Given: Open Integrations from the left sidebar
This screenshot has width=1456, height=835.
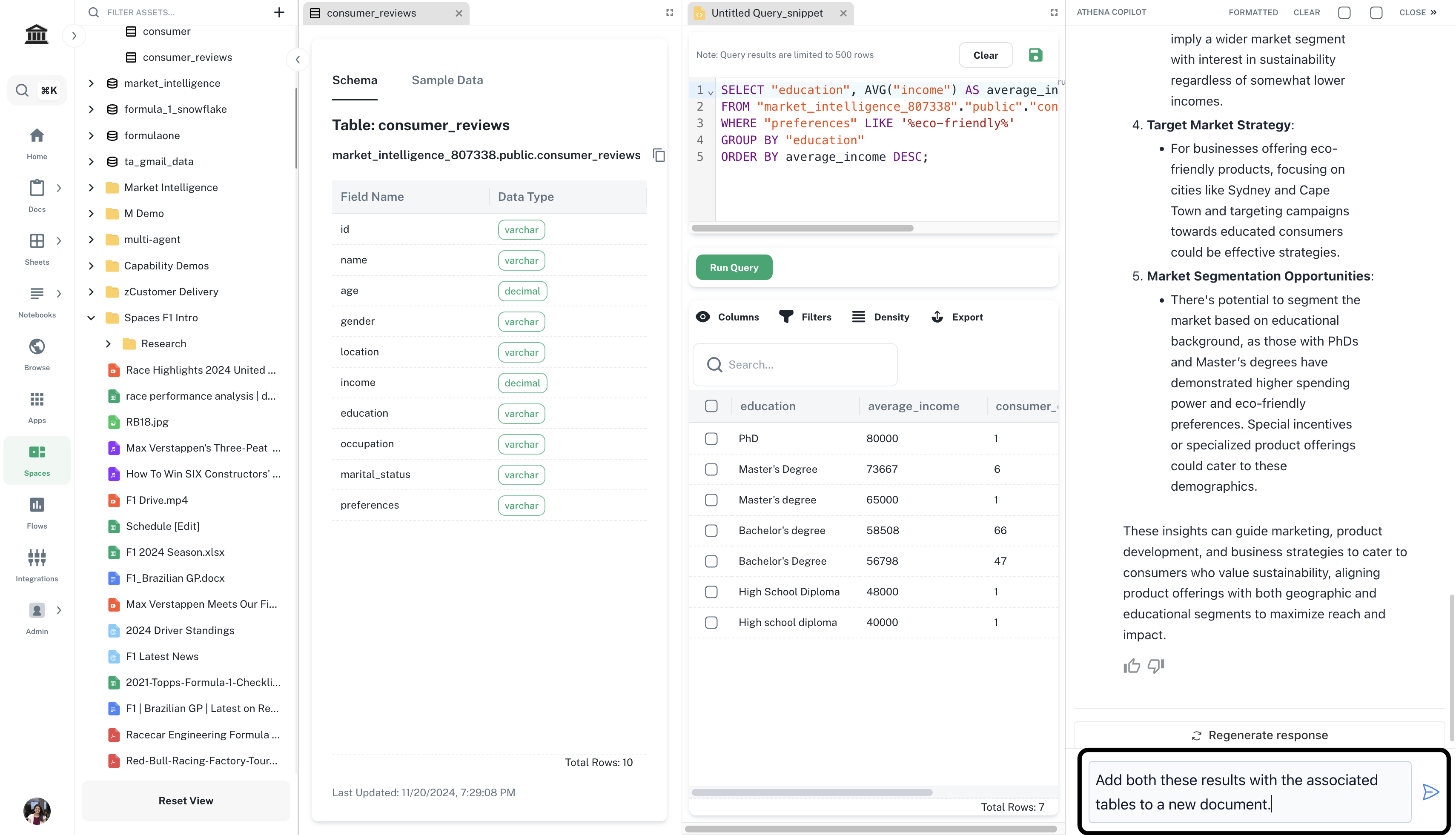Looking at the screenshot, I should [x=37, y=565].
